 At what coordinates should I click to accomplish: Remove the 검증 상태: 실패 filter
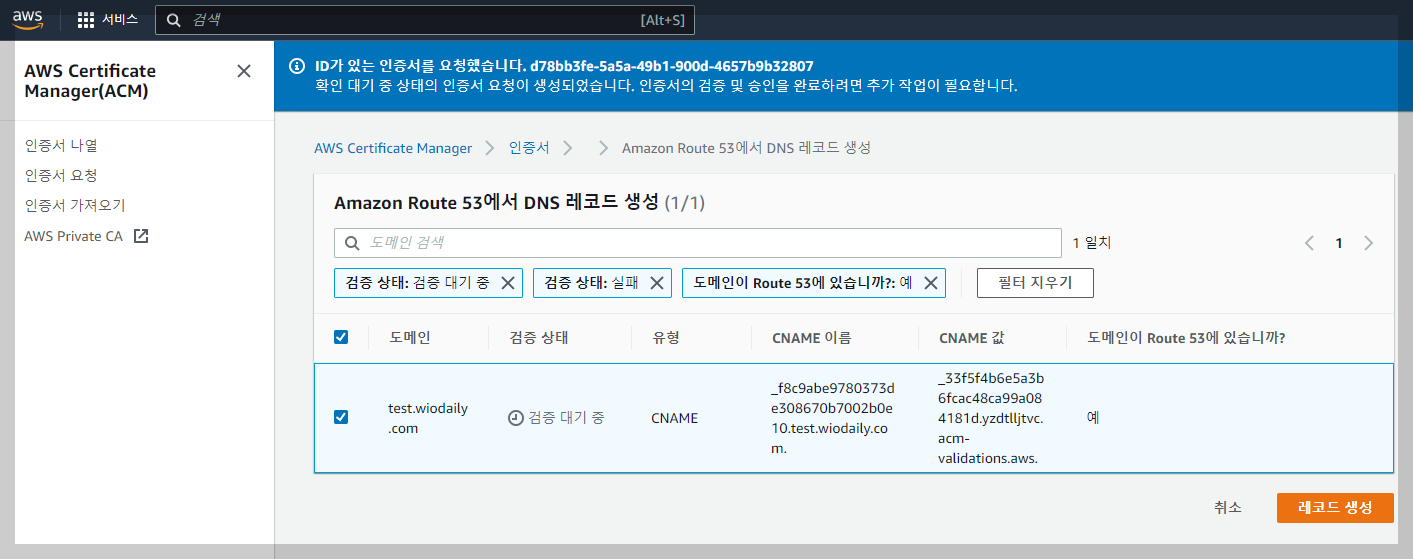pyautogui.click(x=656, y=283)
